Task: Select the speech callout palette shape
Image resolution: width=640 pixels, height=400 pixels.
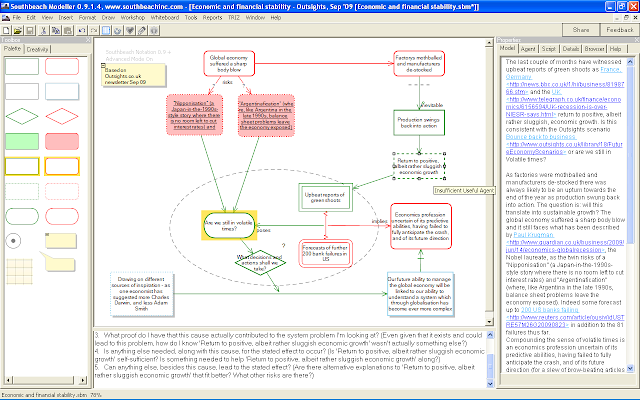Action: [58, 262]
